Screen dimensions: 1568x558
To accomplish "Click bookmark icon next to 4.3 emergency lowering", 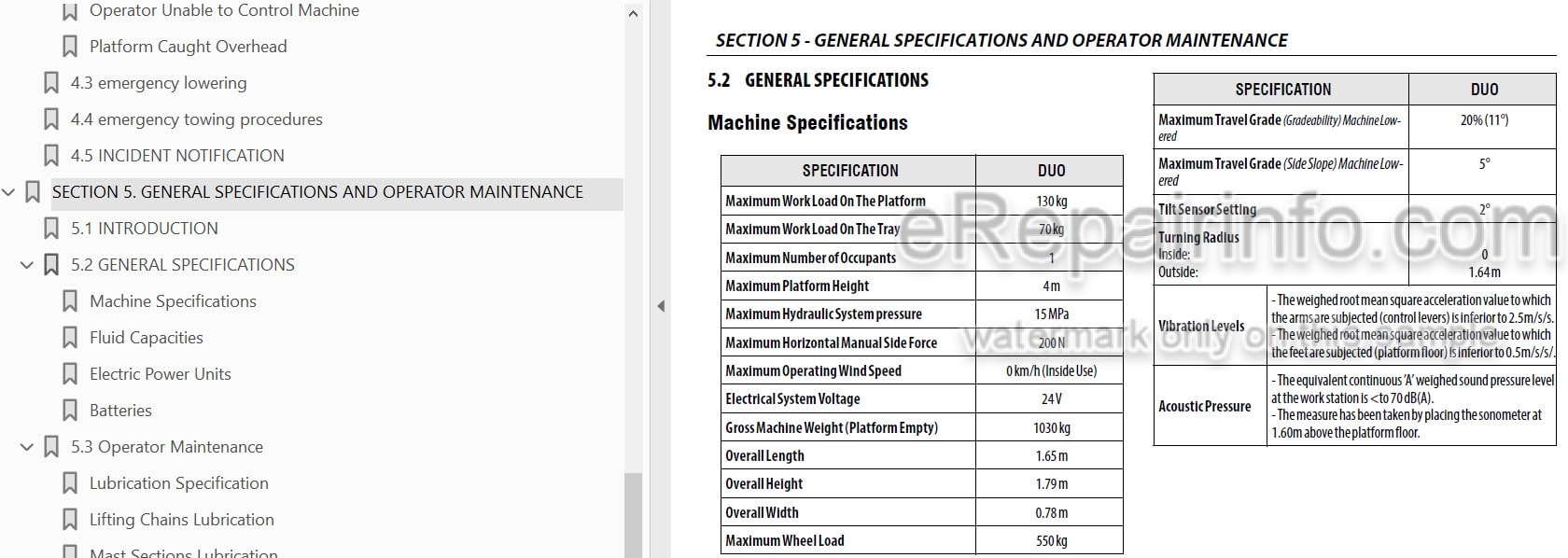I will click(x=51, y=83).
